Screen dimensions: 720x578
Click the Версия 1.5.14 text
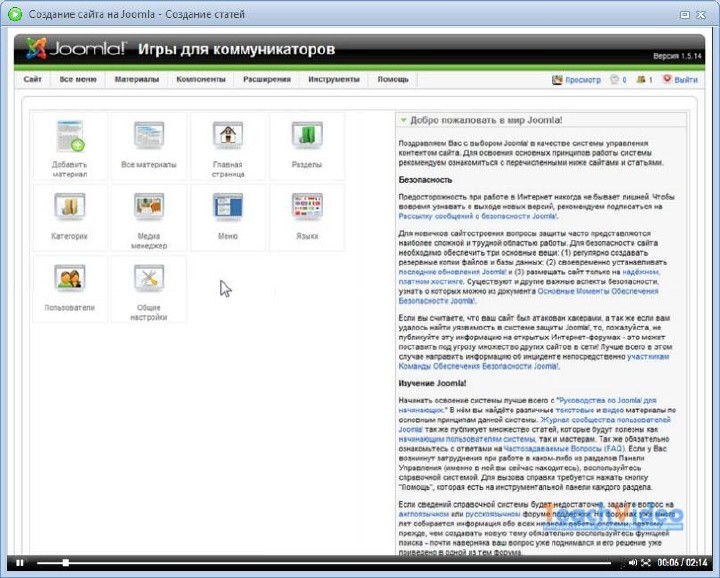tap(677, 56)
